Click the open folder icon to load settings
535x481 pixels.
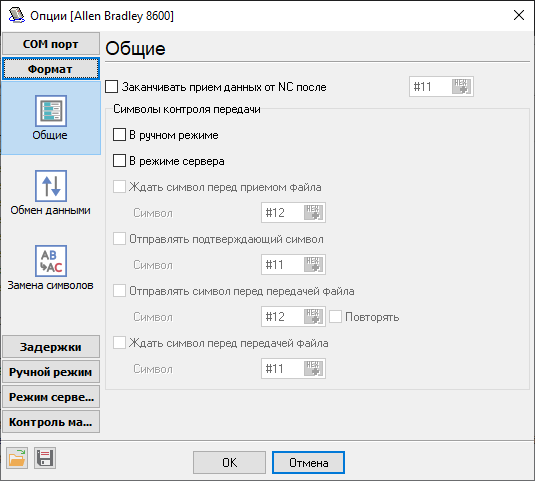pyautogui.click(x=17, y=458)
